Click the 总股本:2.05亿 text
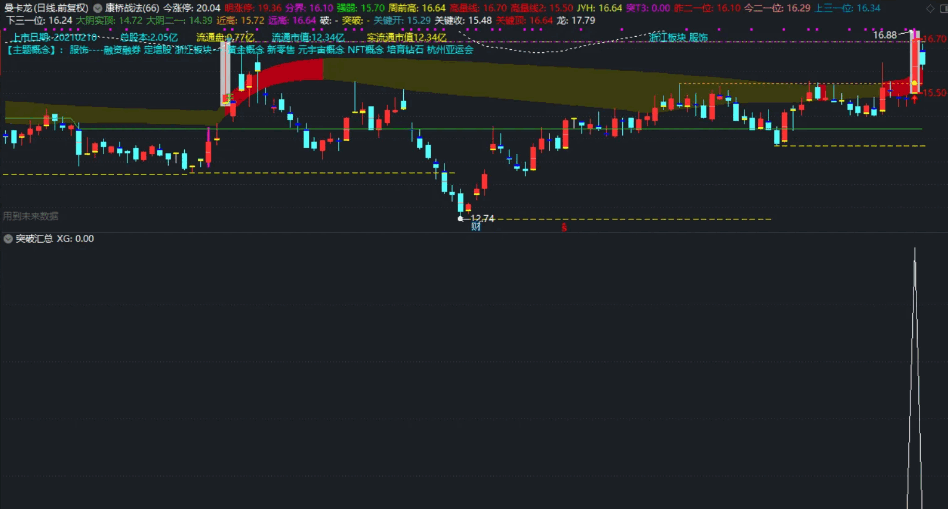The height and width of the screenshot is (509, 948). (x=149, y=37)
